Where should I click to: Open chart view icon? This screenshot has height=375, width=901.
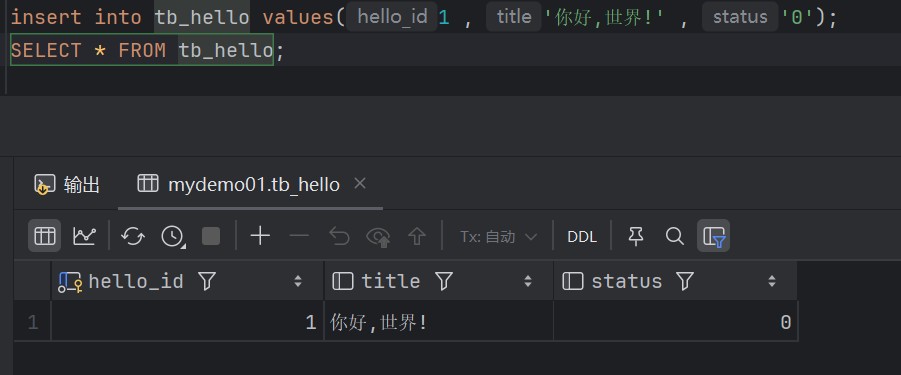tap(84, 236)
